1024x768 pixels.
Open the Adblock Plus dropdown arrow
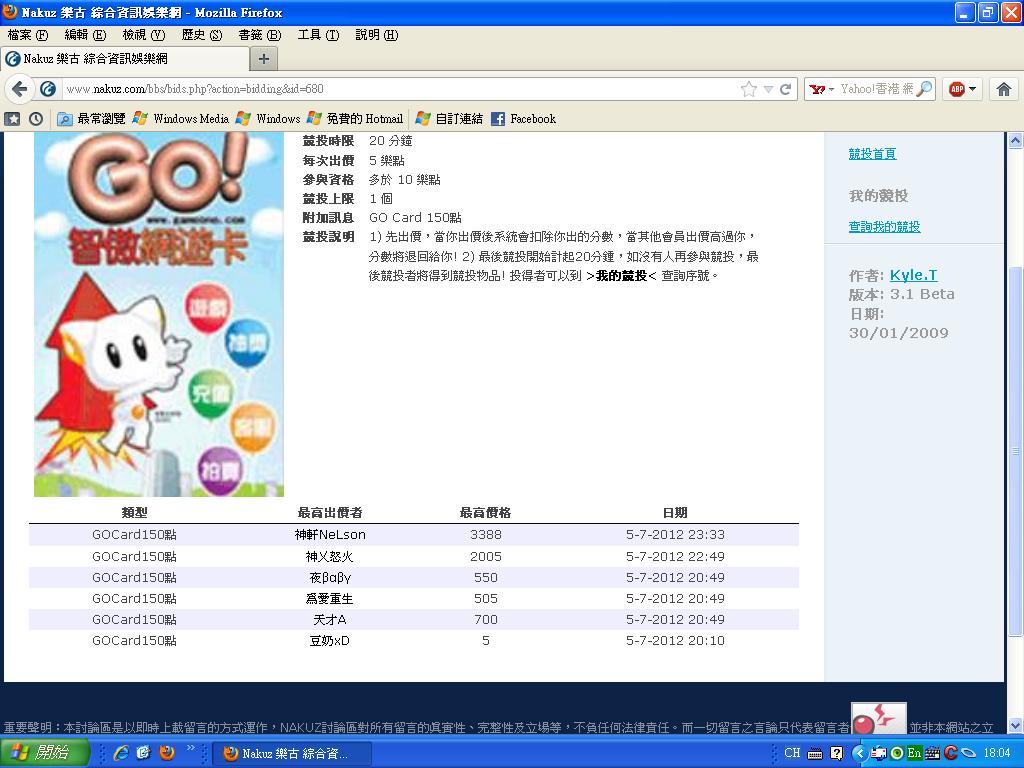click(x=972, y=89)
